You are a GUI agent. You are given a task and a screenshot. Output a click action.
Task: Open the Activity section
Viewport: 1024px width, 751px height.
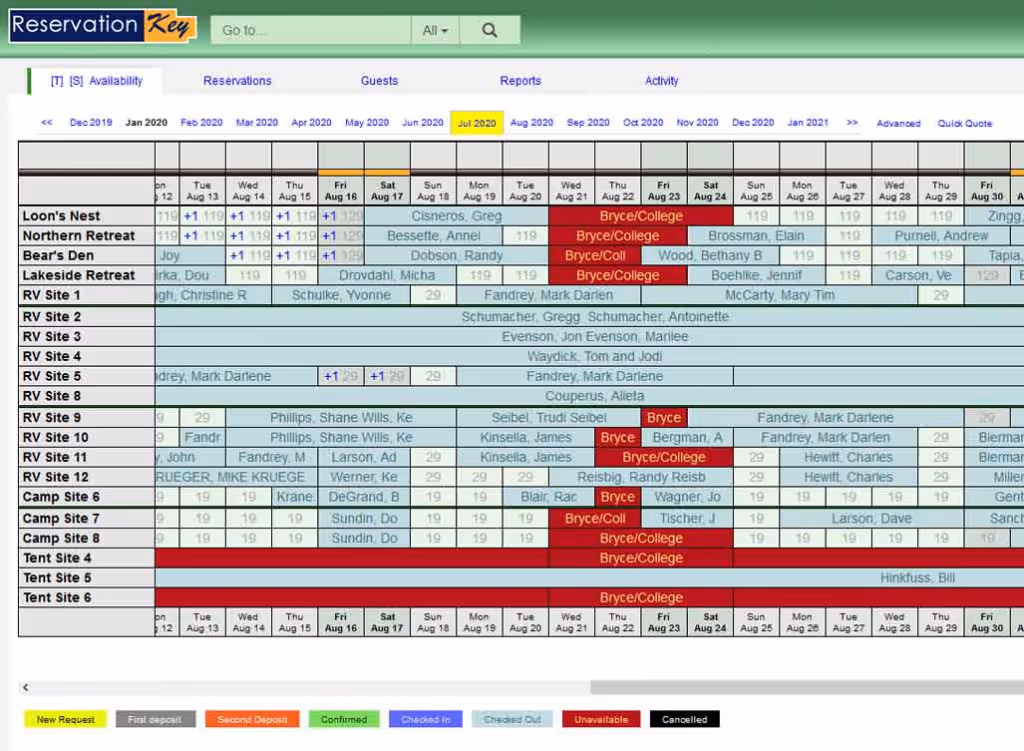pyautogui.click(x=661, y=81)
